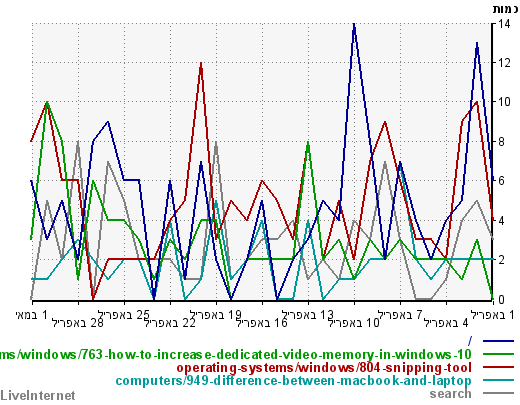Click the gray legend line swatch
Screen dimensions: 520x405
click(x=498, y=393)
